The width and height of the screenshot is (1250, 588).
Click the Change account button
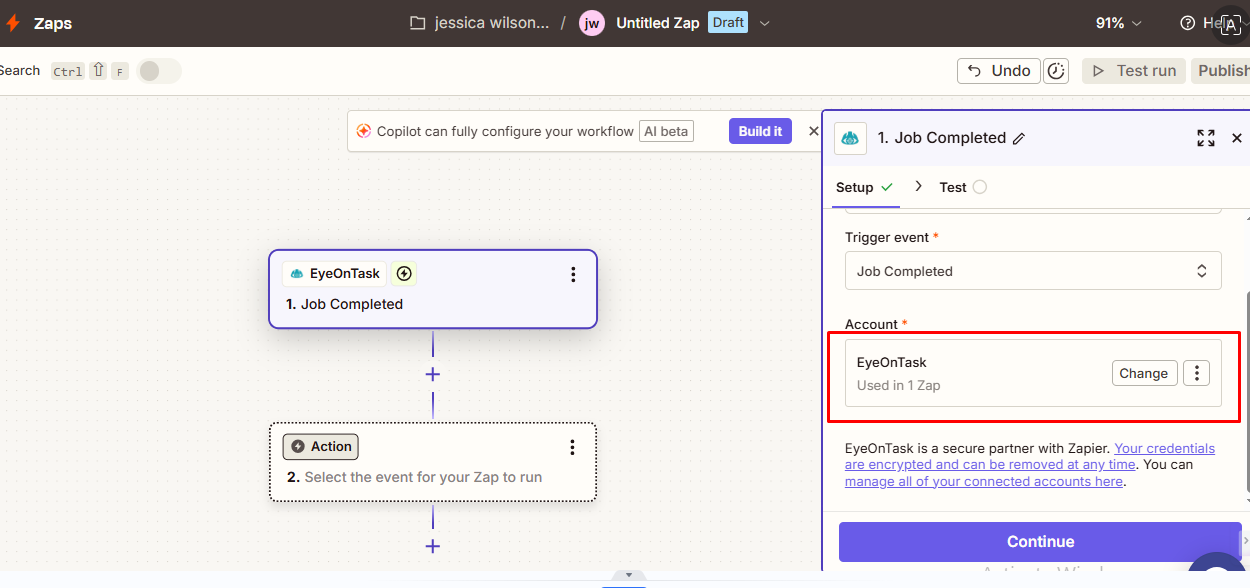click(1143, 373)
